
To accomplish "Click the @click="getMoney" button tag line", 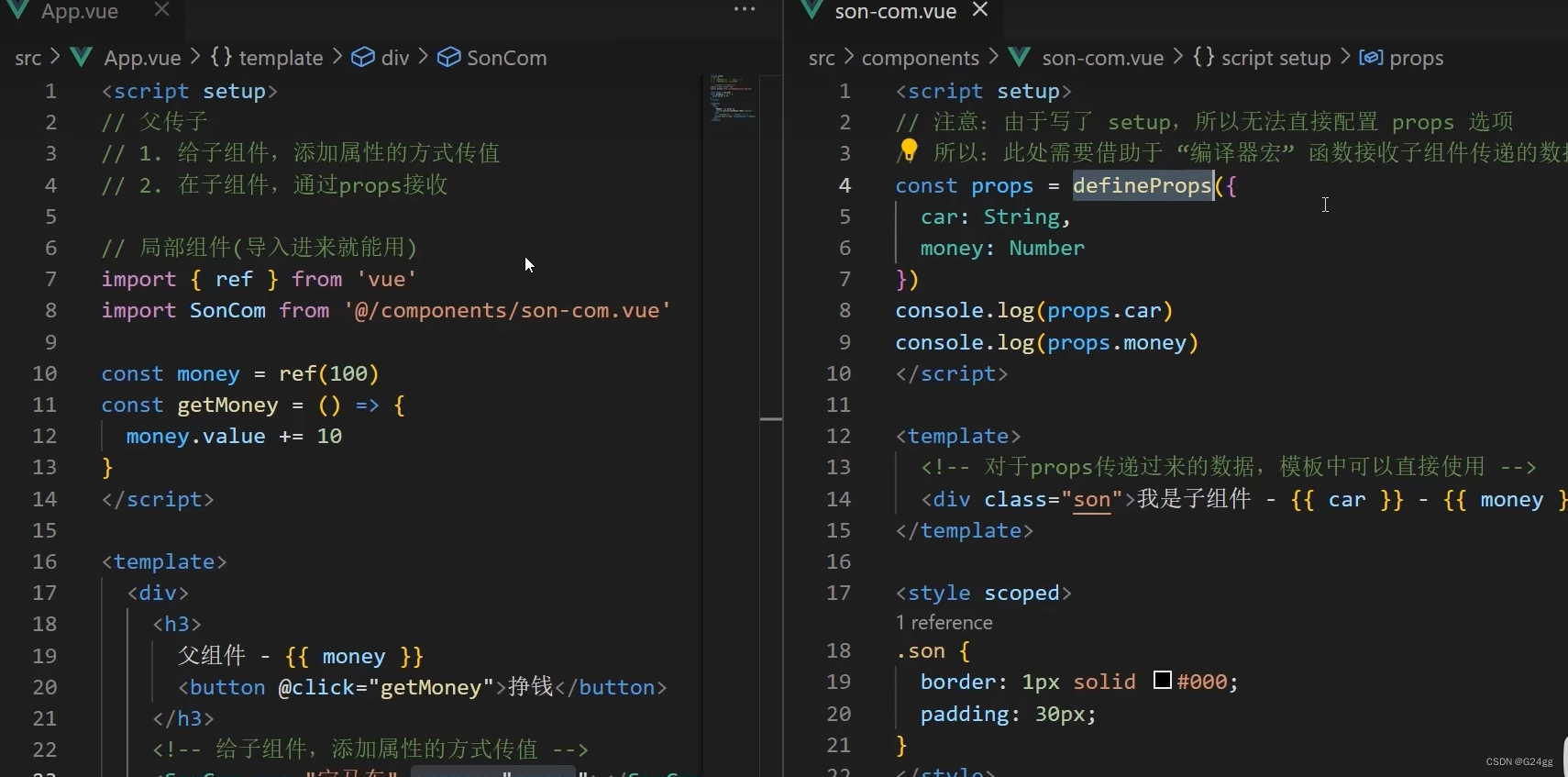I will tap(423, 687).
